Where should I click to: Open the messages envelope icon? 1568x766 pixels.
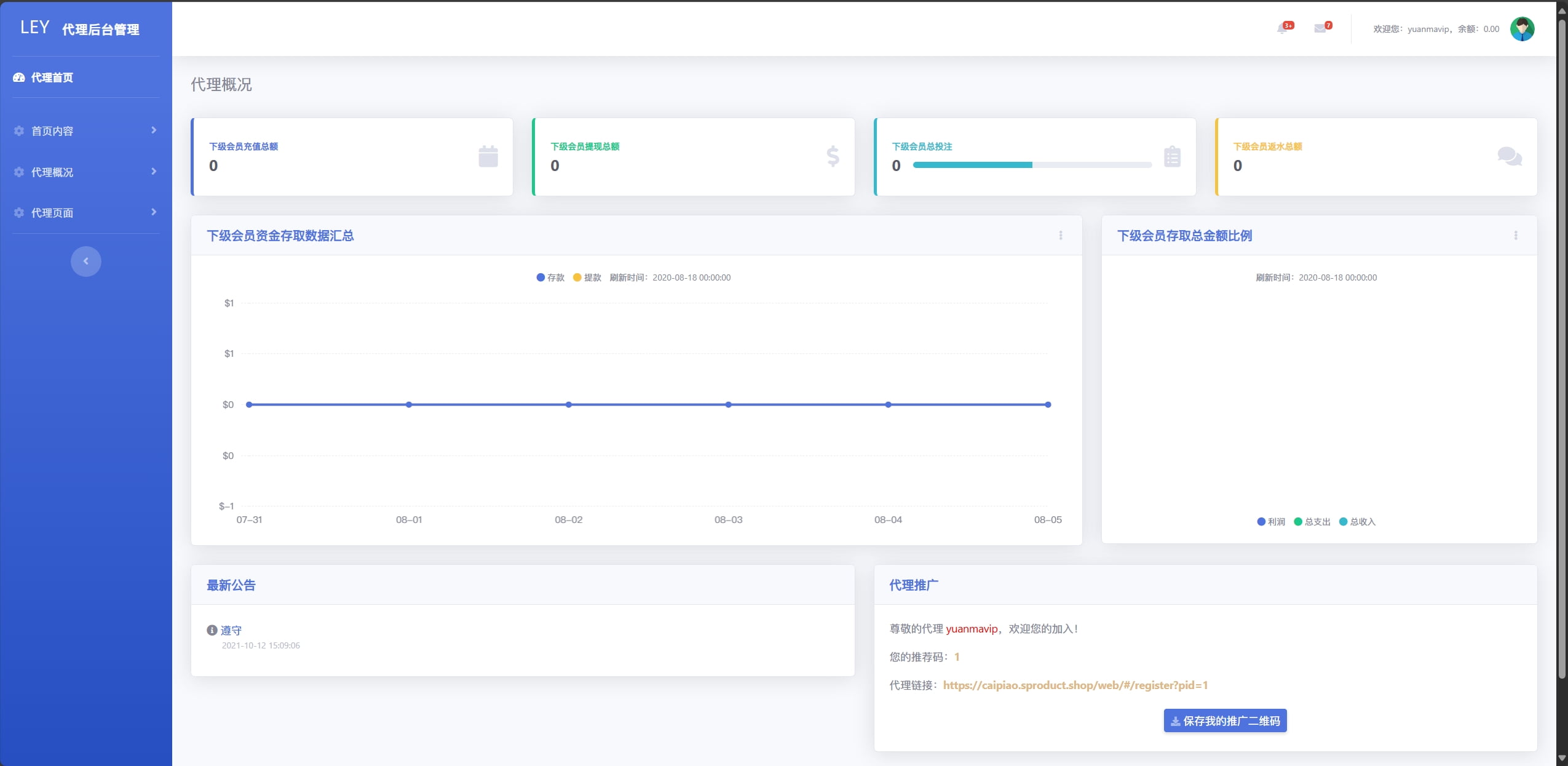click(1320, 28)
